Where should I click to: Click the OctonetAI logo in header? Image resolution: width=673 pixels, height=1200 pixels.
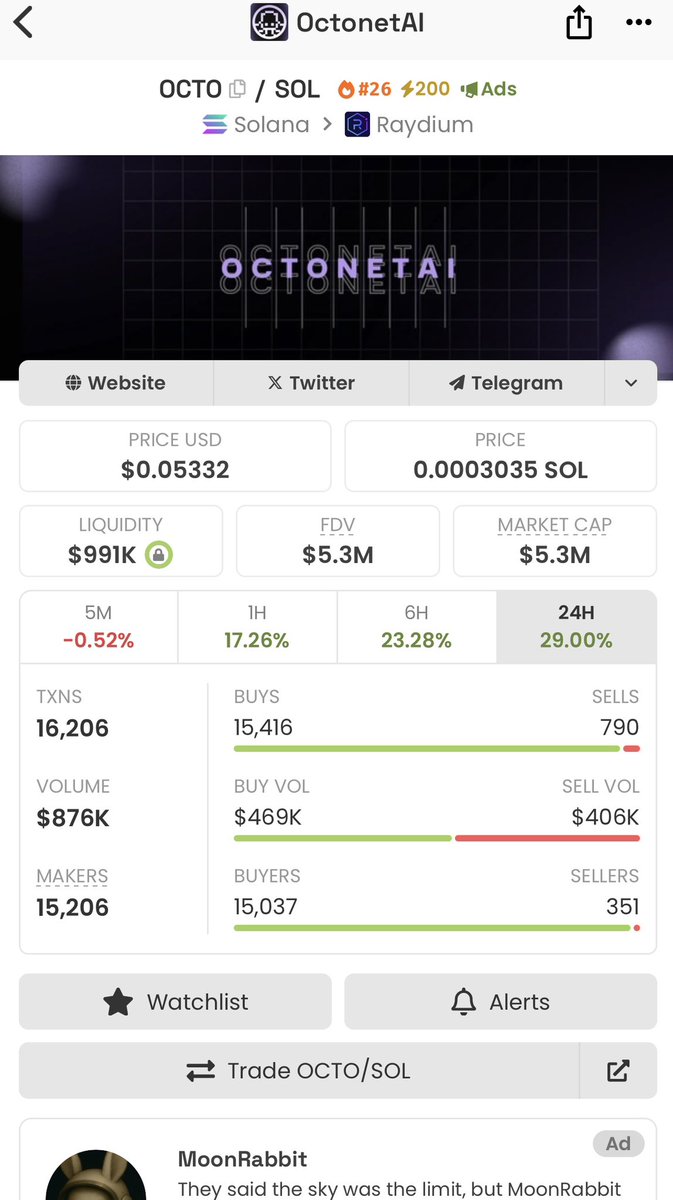(x=269, y=22)
